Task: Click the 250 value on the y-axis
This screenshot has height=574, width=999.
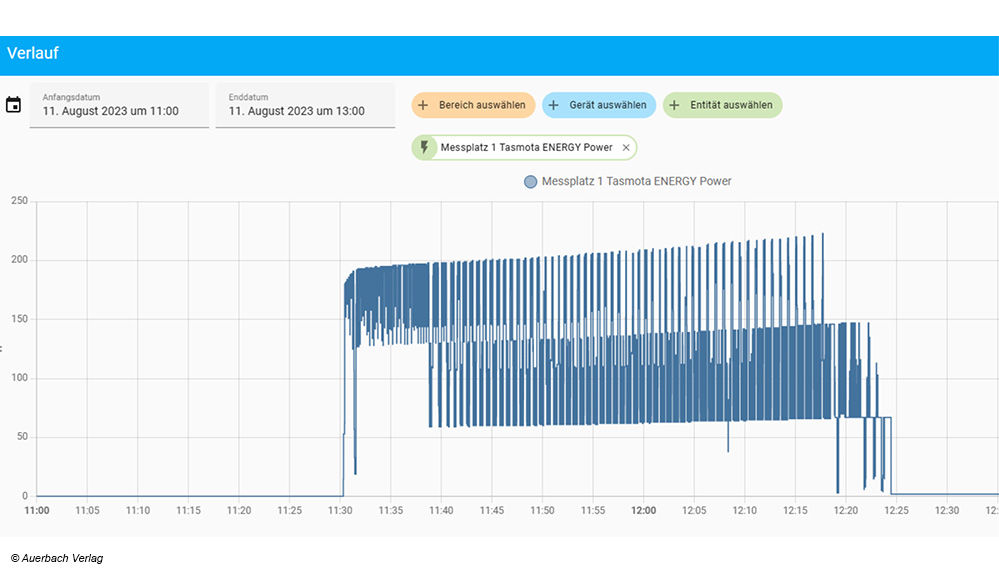Action: (20, 201)
